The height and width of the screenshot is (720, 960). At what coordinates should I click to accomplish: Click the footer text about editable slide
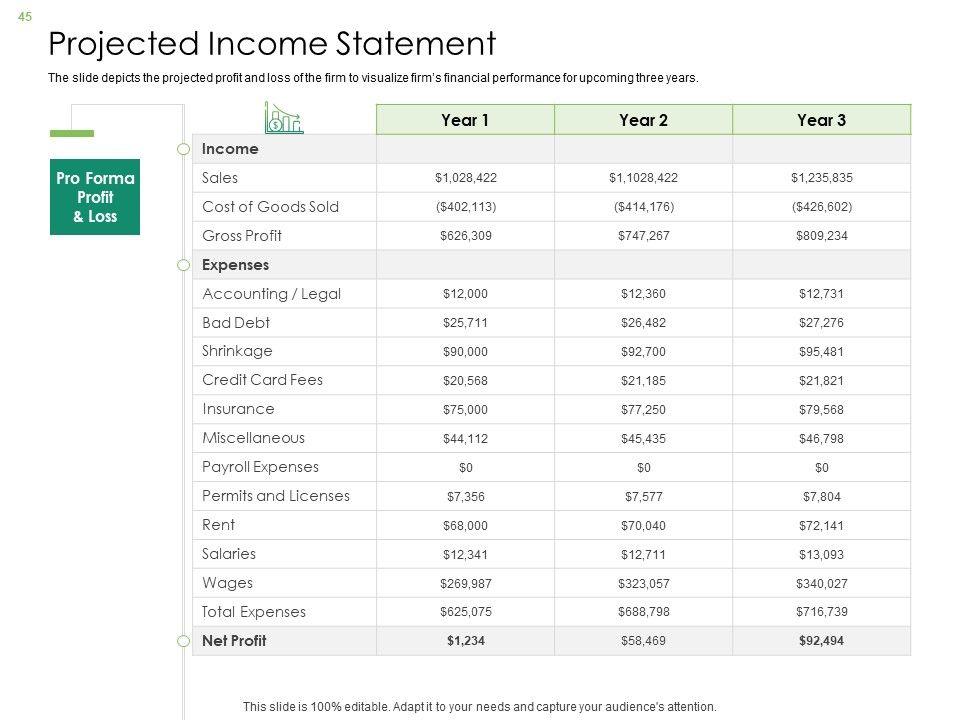click(480, 706)
